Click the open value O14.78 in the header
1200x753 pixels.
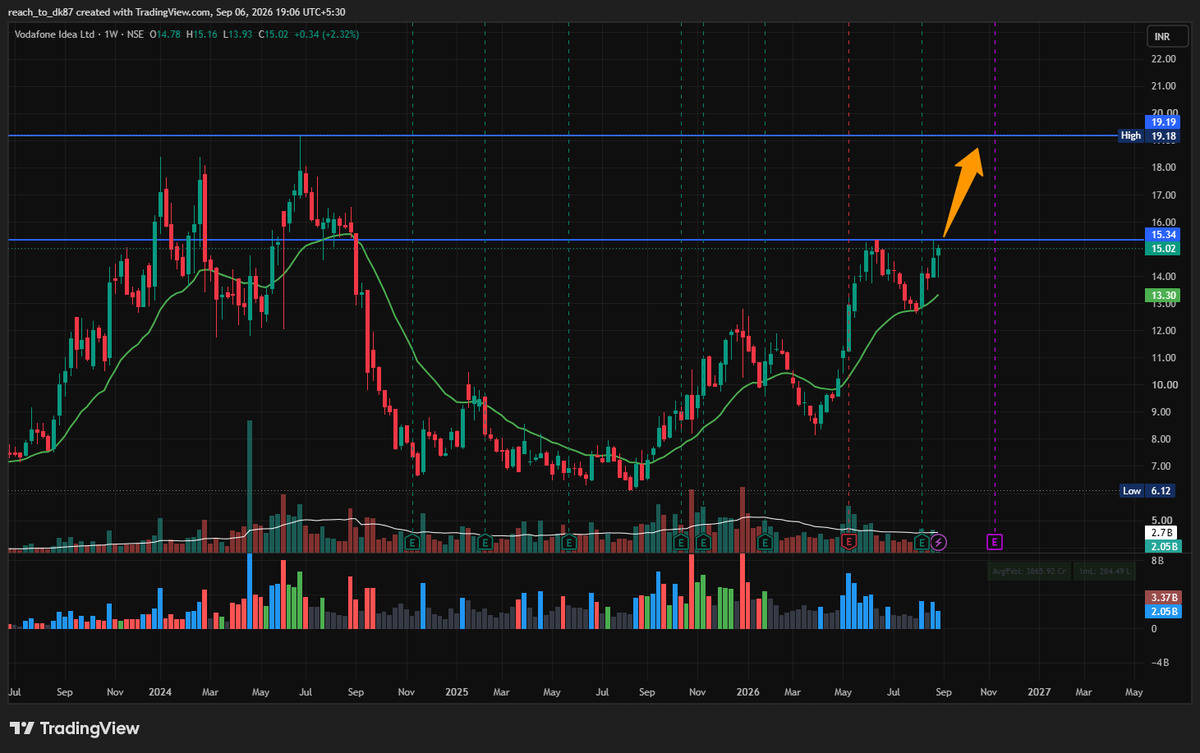[x=166, y=34]
